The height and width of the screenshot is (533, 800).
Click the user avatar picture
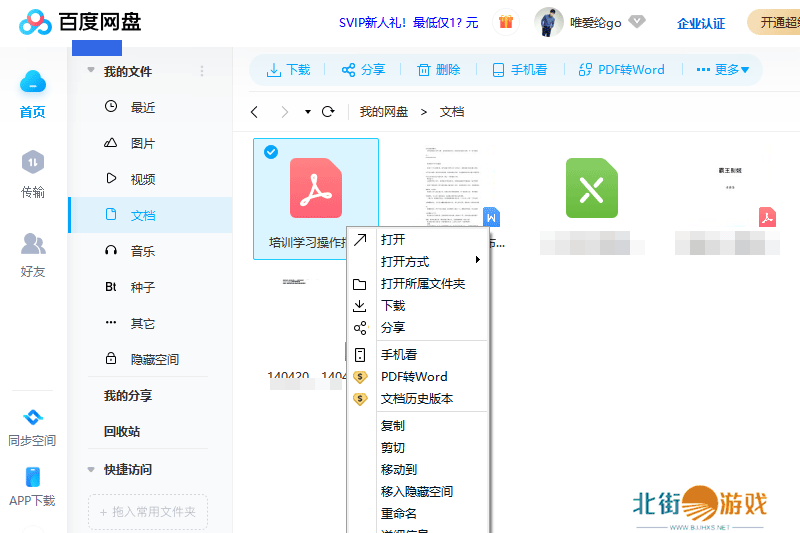pos(549,21)
